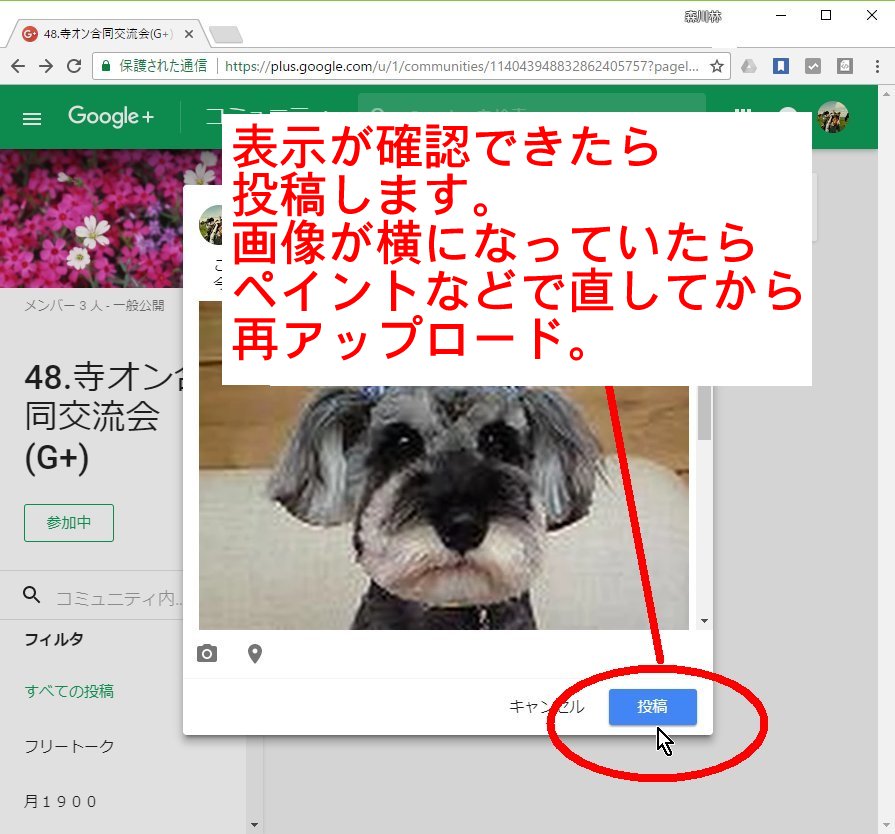Image resolution: width=895 pixels, height=834 pixels.
Task: Open the Google+ hamburger main menu
Action: (x=32, y=118)
